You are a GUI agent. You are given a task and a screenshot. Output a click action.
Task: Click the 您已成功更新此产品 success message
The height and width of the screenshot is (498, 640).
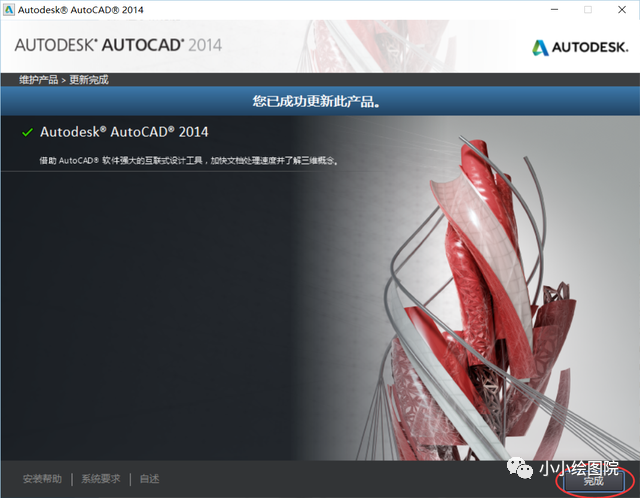(x=316, y=101)
